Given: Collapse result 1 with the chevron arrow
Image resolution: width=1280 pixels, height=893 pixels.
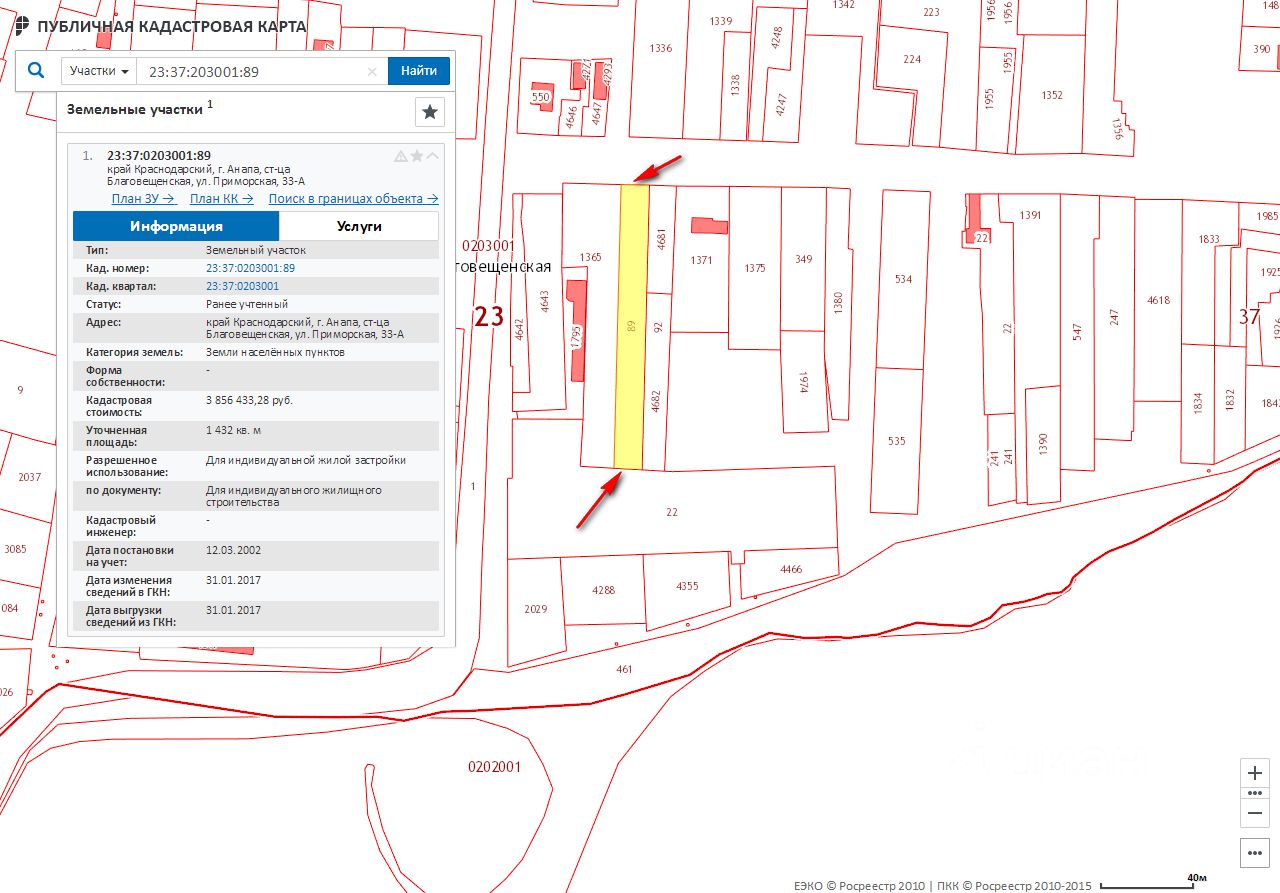Looking at the screenshot, I should (432, 156).
